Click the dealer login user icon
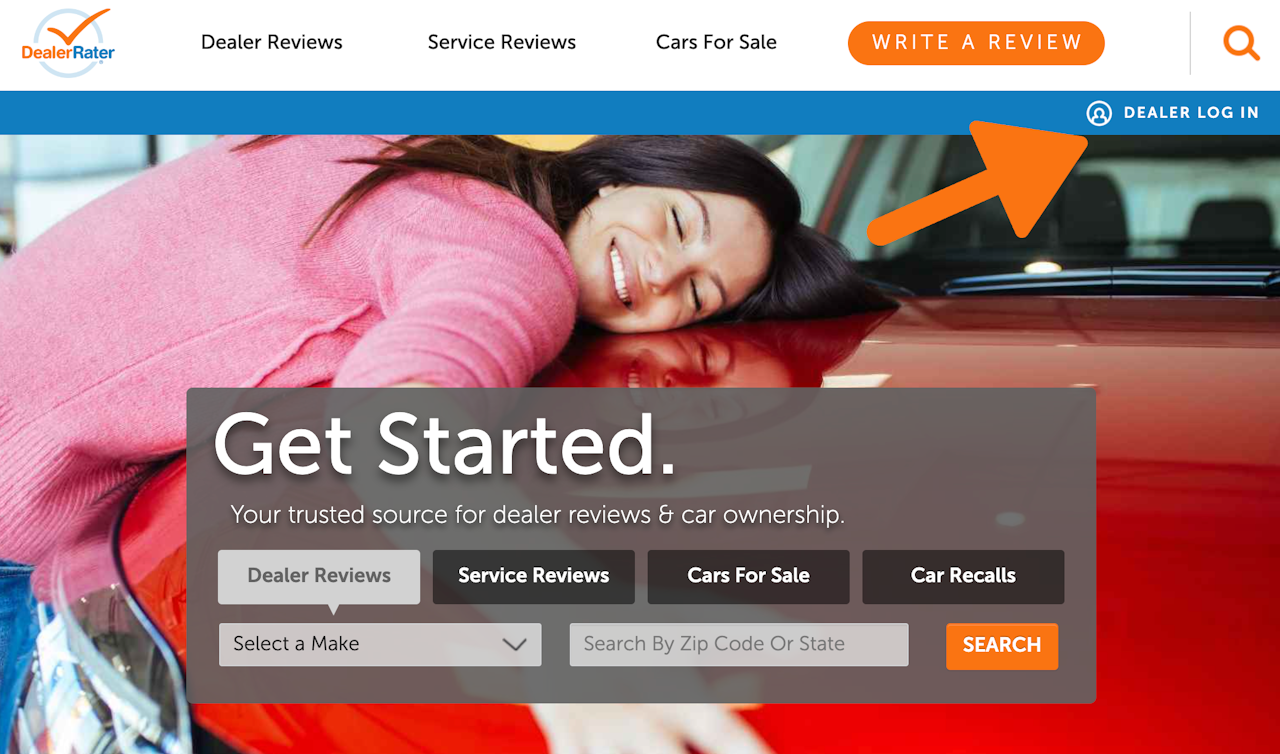 click(1099, 113)
